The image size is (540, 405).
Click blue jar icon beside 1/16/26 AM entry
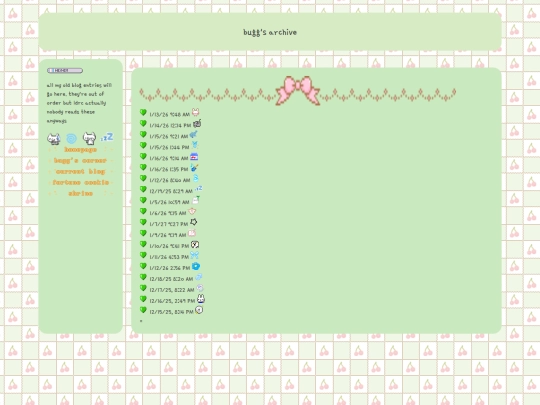click(x=194, y=157)
